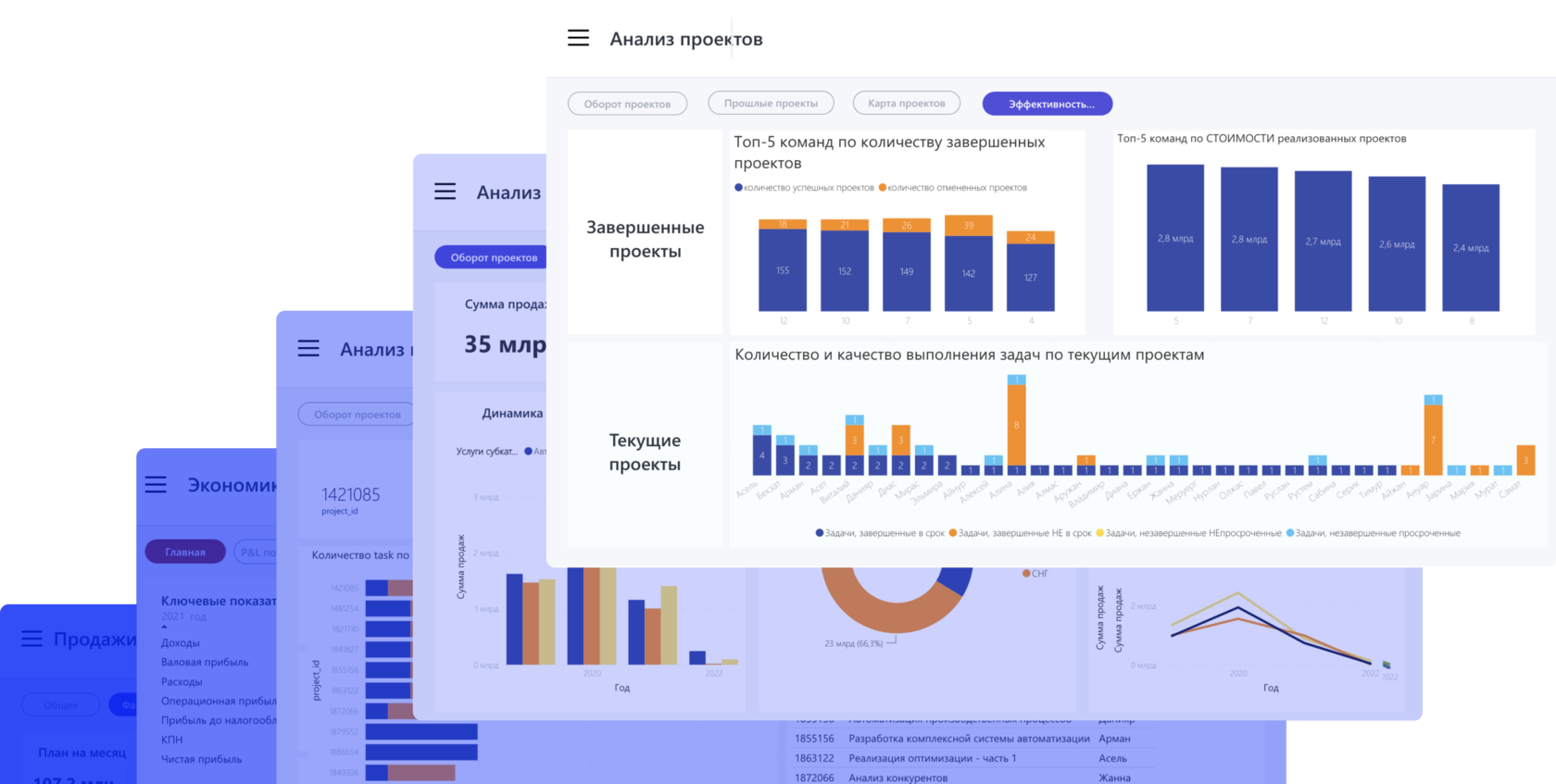Collapse the 2021 год section under Ключевые показатели
Screen dimensions: 1556x784
tap(165, 627)
